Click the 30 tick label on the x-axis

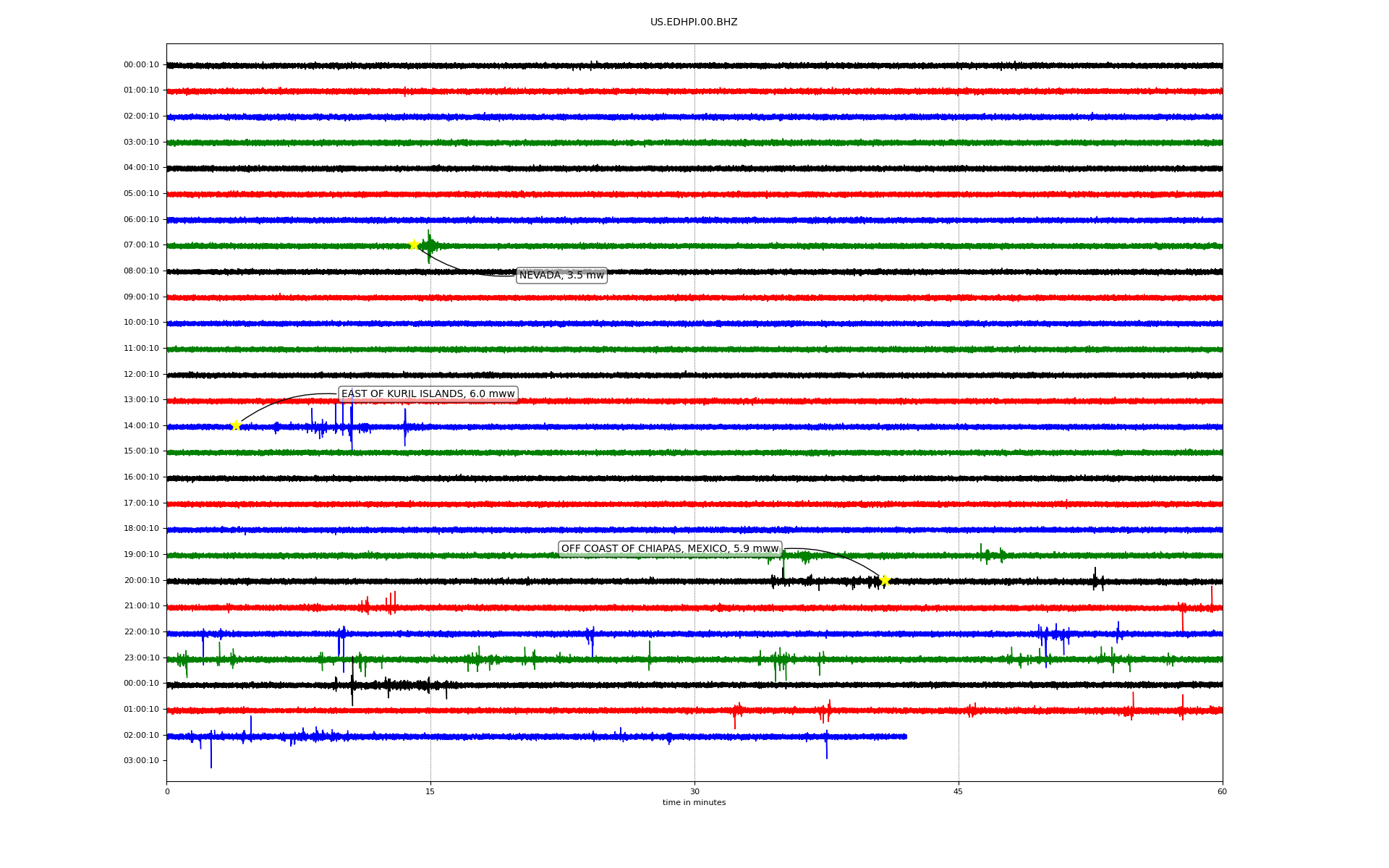pos(694,792)
